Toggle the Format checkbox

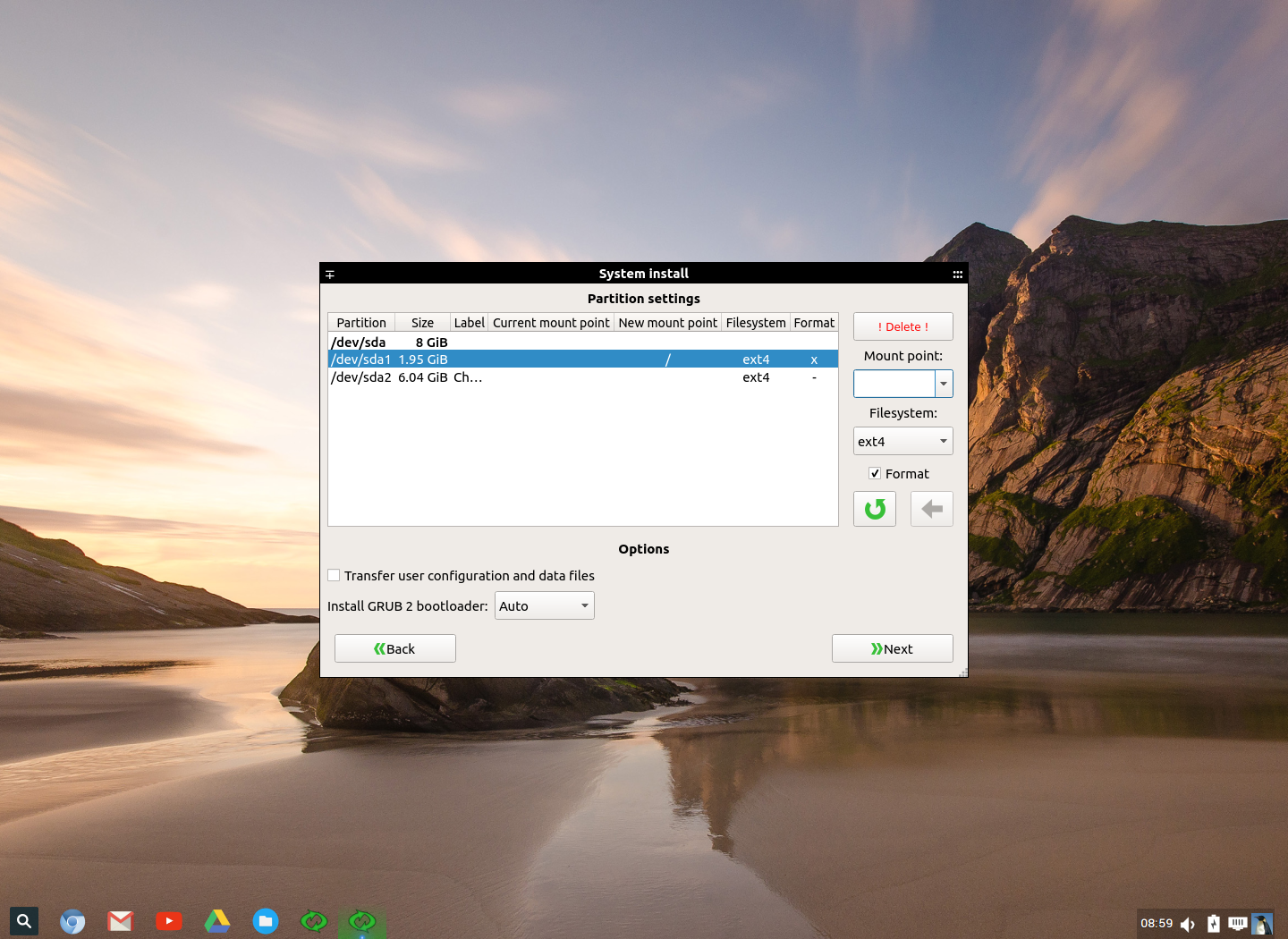[x=875, y=474]
